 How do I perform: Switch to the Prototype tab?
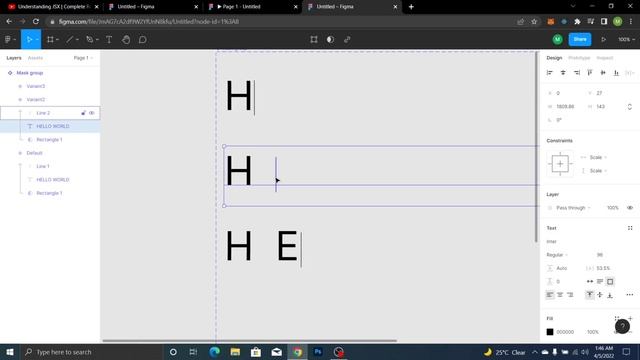tap(579, 58)
